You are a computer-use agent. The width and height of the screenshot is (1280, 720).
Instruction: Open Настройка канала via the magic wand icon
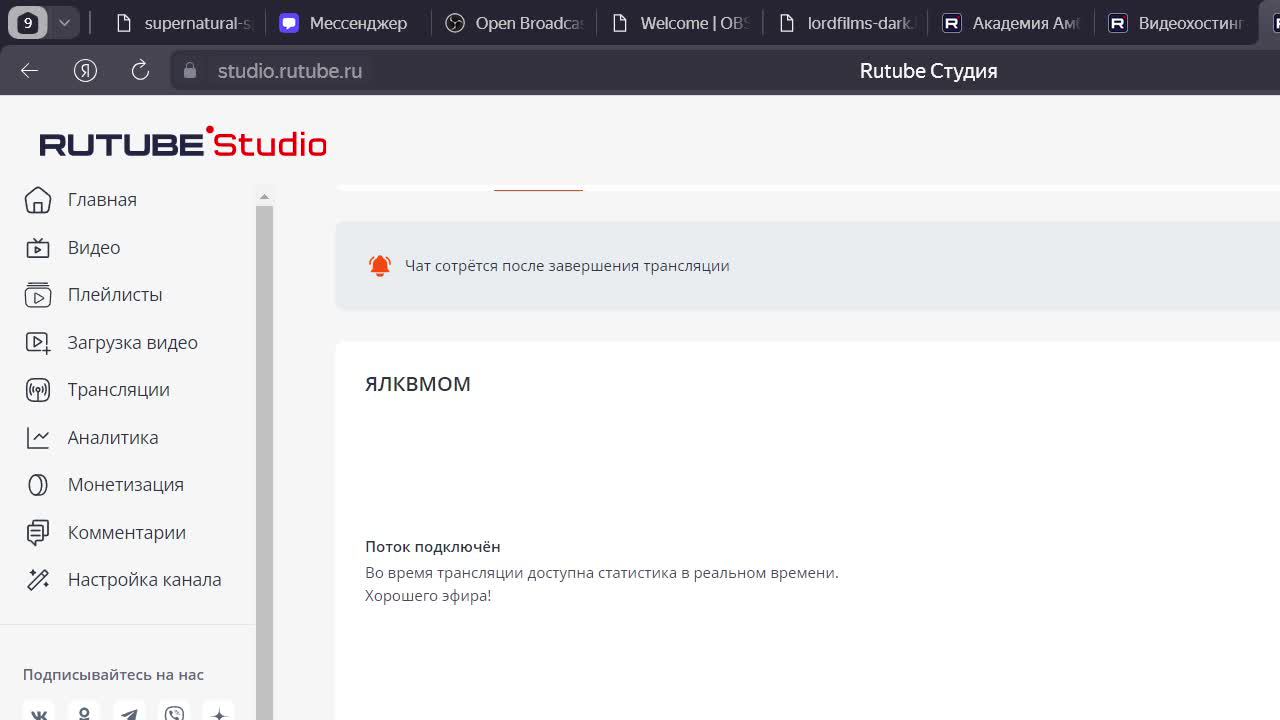(37, 580)
